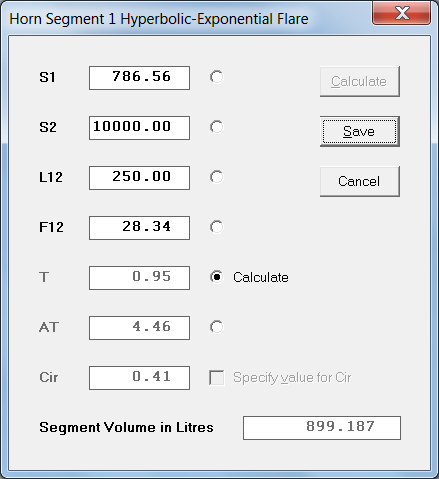Select the S1 radio button
The width and height of the screenshot is (439, 479).
click(x=217, y=77)
